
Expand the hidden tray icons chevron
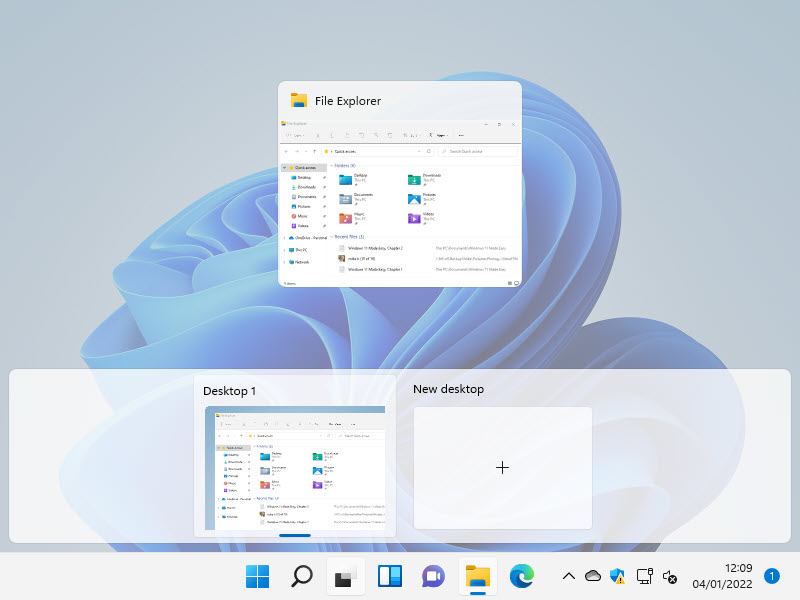569,577
